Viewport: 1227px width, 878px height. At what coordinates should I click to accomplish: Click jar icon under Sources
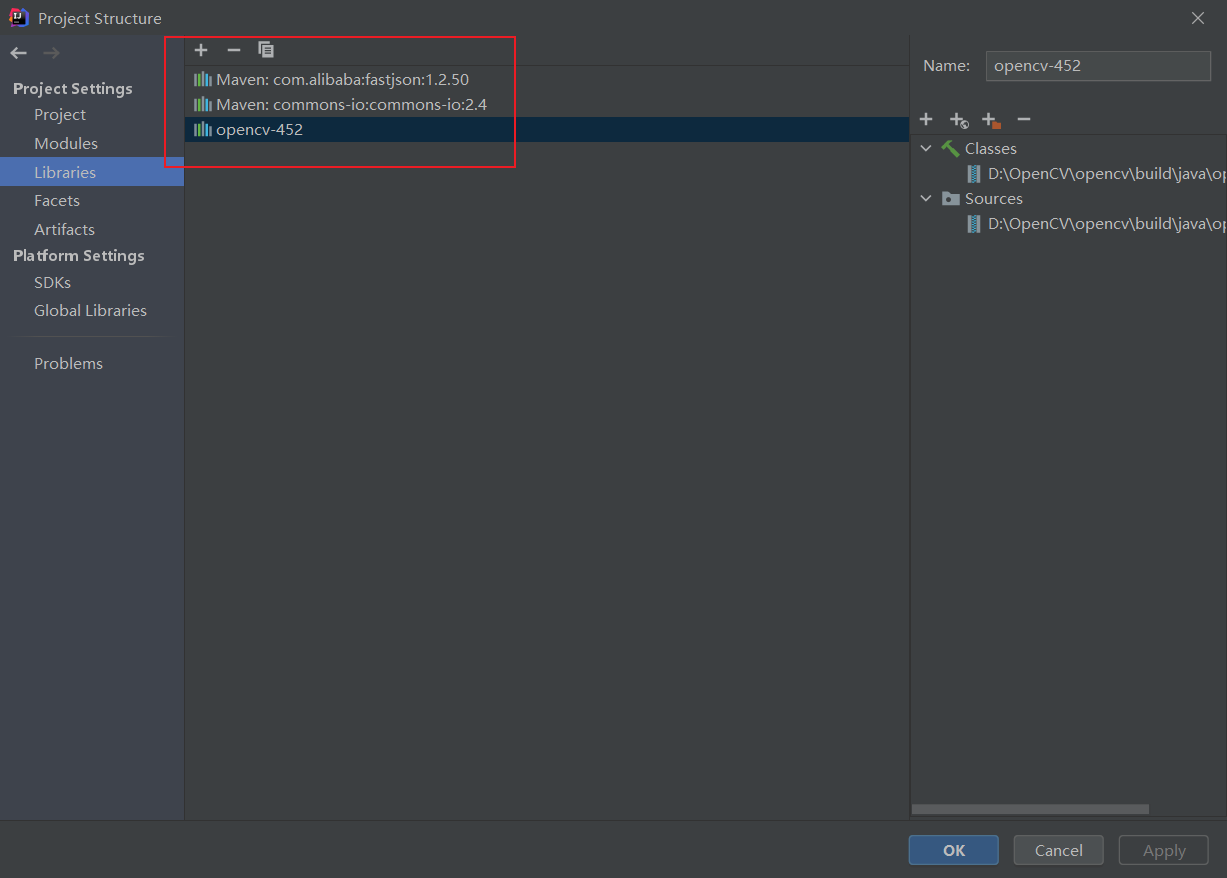click(974, 224)
